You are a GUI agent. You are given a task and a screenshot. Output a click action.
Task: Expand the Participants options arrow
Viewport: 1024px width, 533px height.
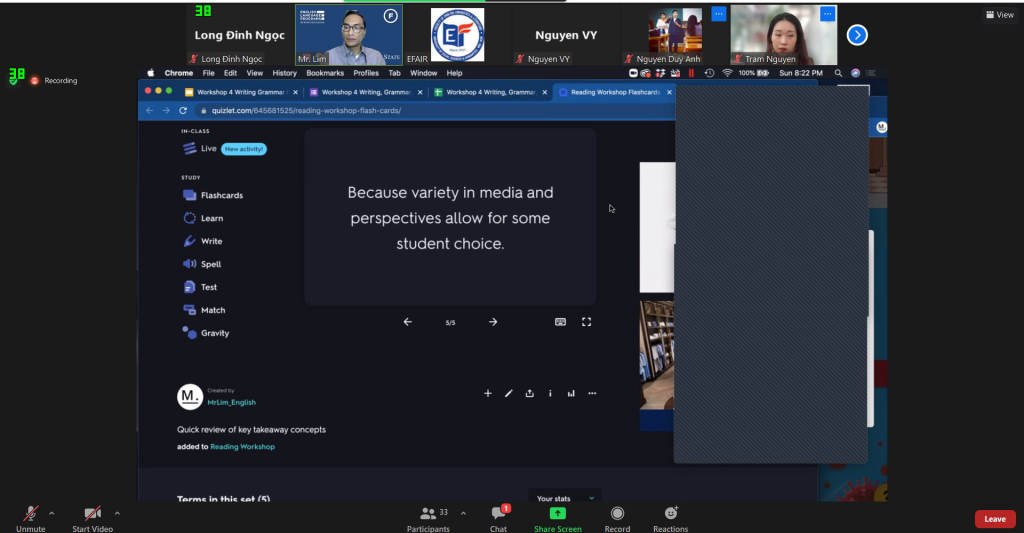(x=463, y=513)
